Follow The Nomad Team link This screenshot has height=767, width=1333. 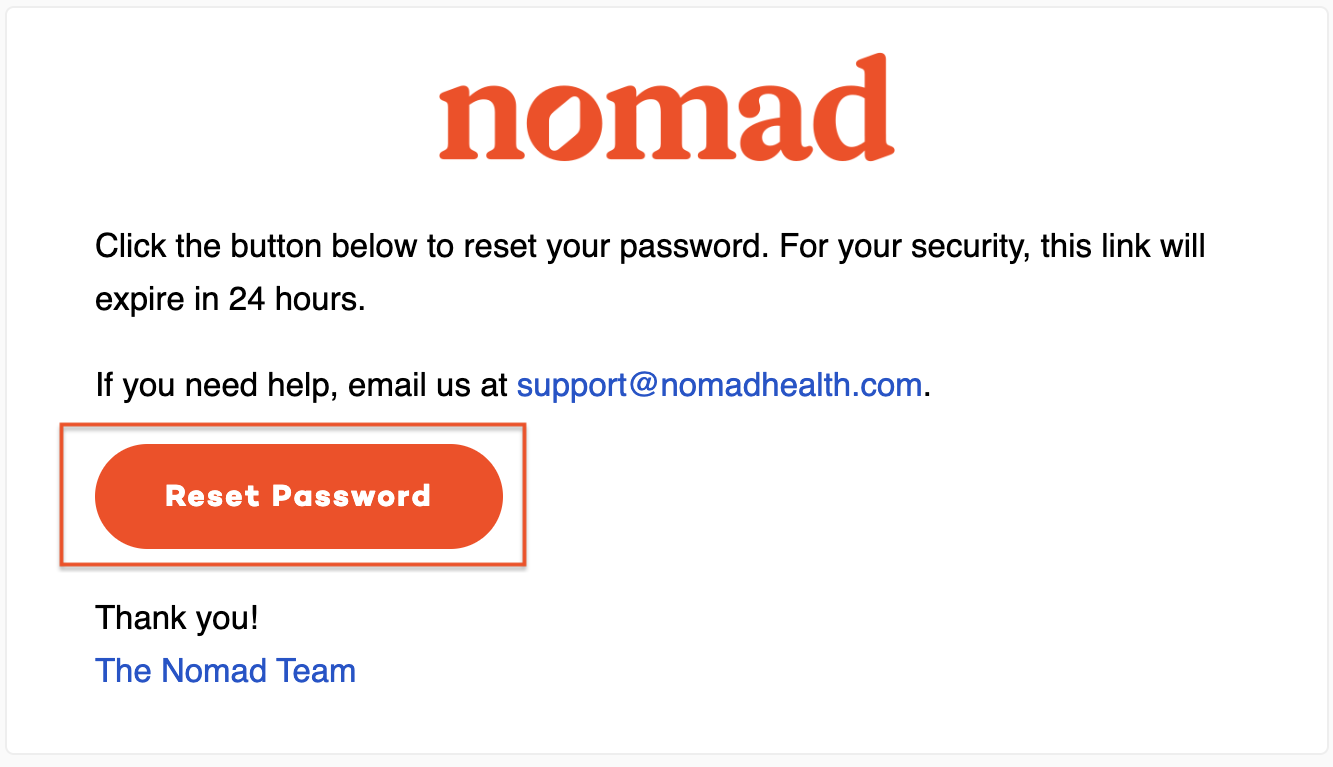[x=225, y=670]
